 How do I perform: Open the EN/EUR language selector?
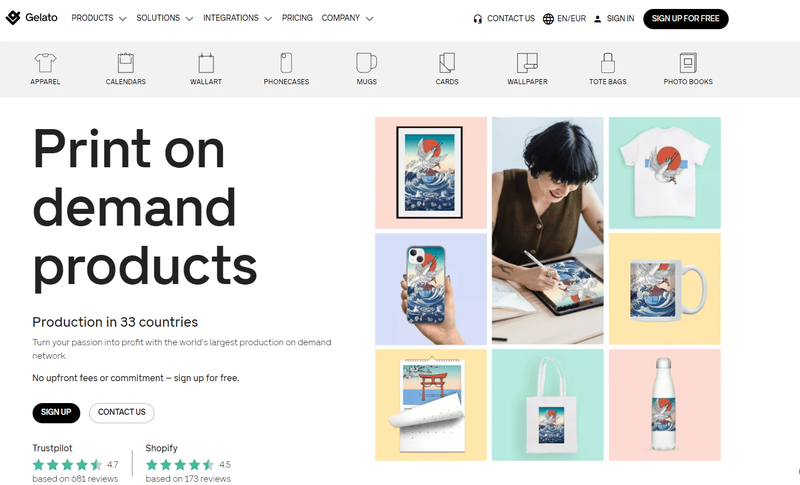(562, 18)
